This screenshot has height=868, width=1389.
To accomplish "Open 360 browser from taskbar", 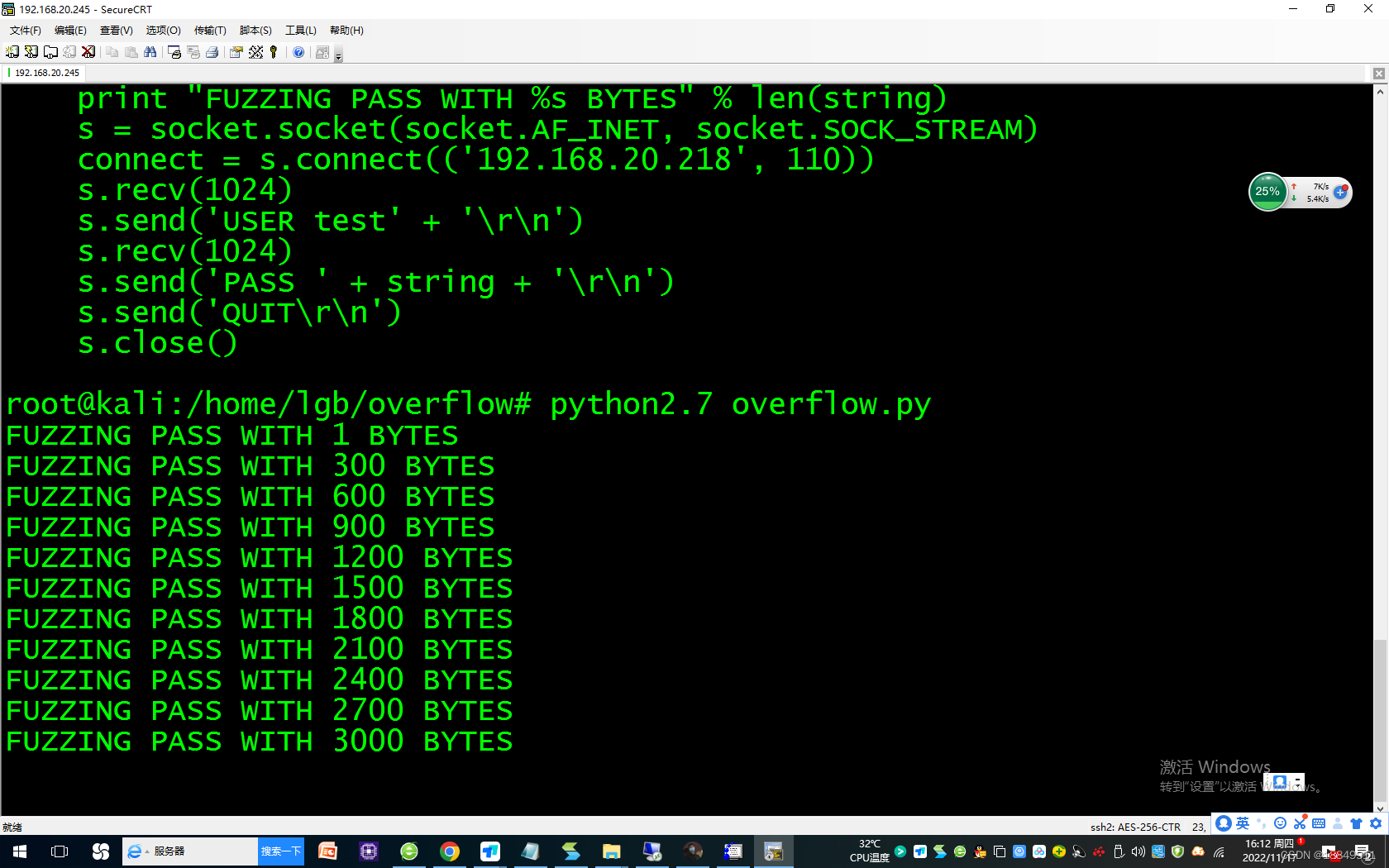I will [x=409, y=851].
